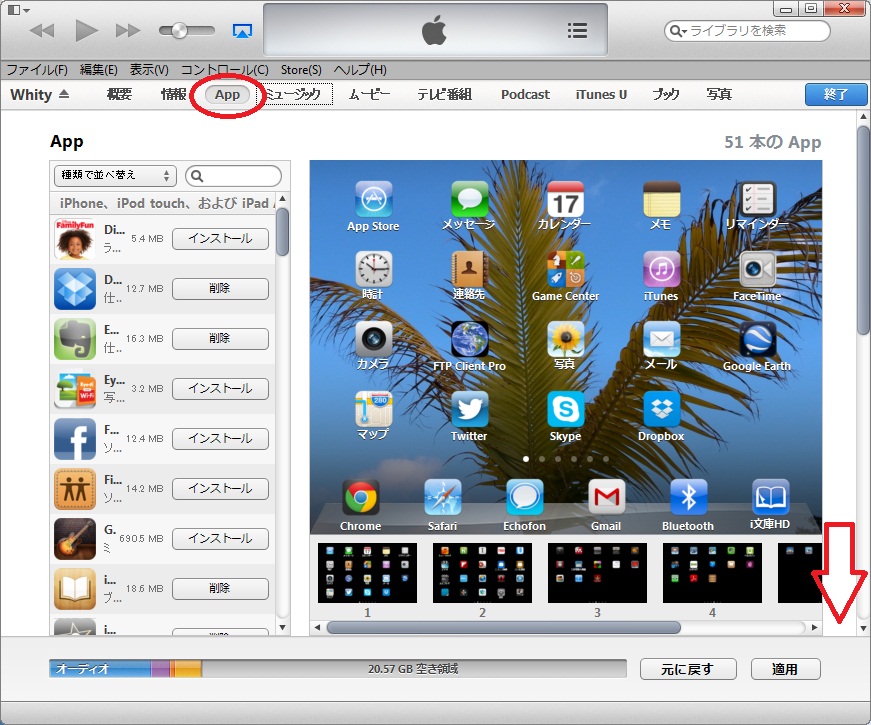871x725 pixels.
Task: Click the app list search field
Action: click(233, 176)
